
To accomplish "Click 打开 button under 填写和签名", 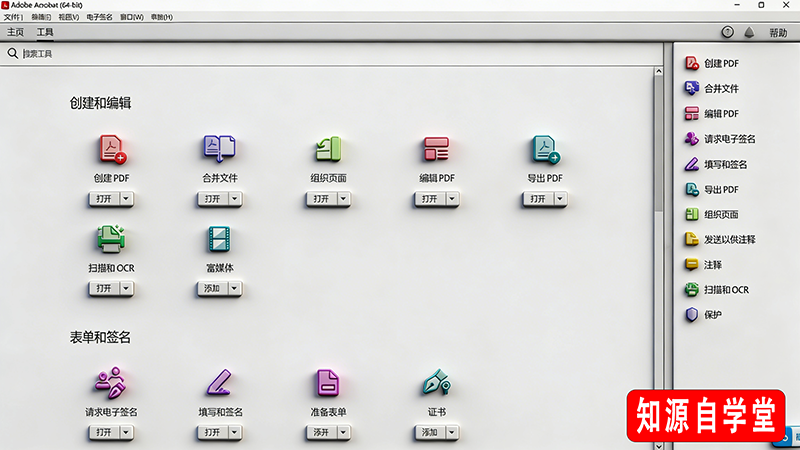I will pos(213,432).
